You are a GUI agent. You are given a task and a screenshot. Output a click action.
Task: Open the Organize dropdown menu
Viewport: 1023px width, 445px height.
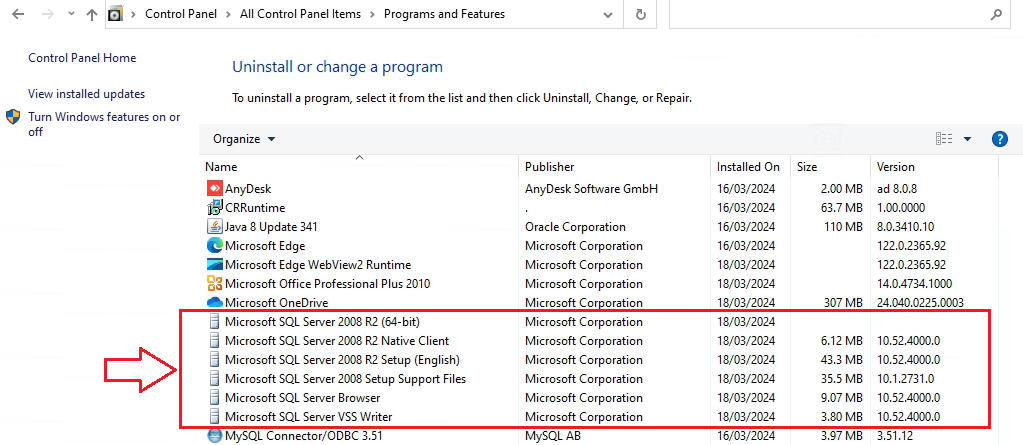click(x=244, y=139)
